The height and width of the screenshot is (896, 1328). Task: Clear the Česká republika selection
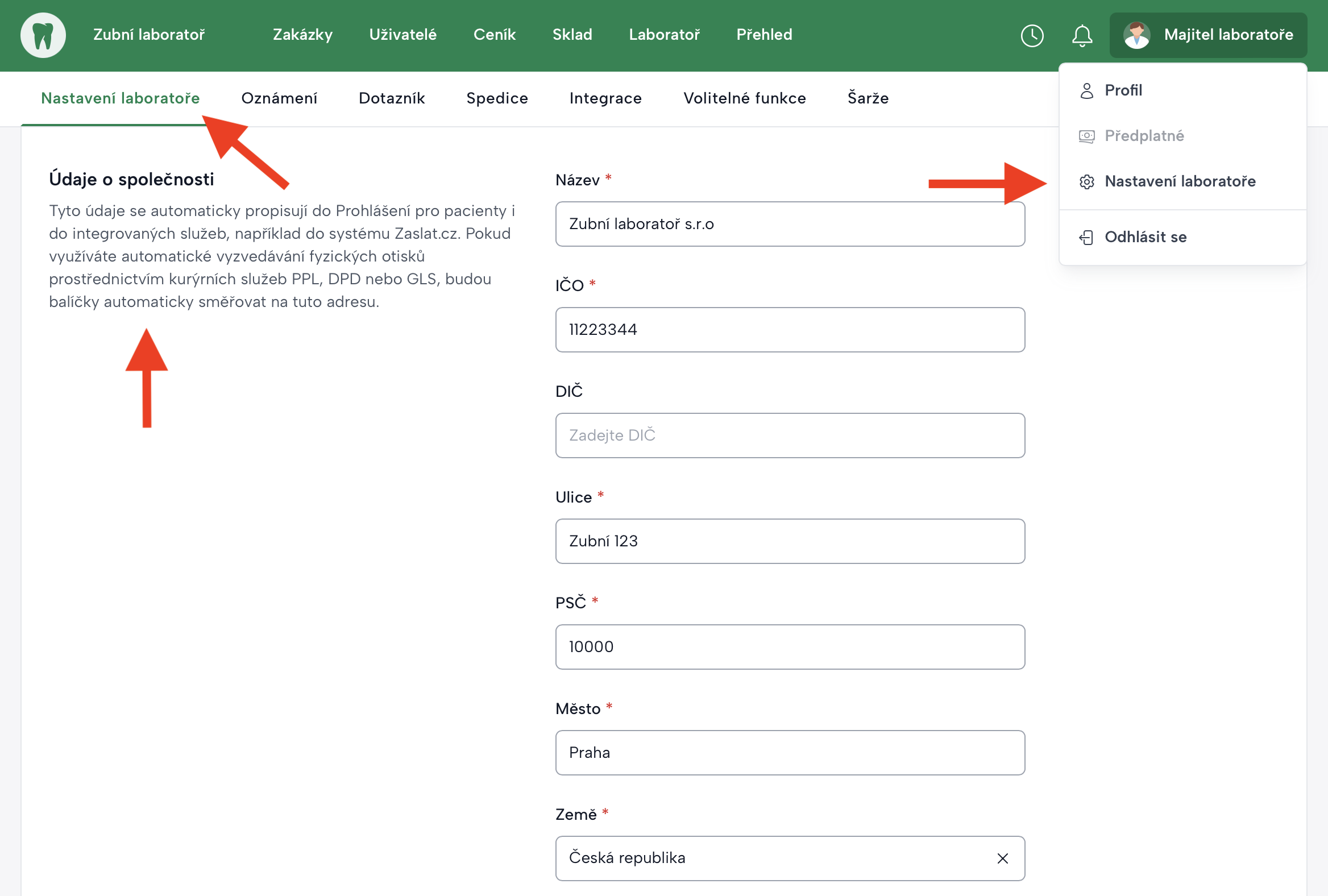tap(1002, 858)
